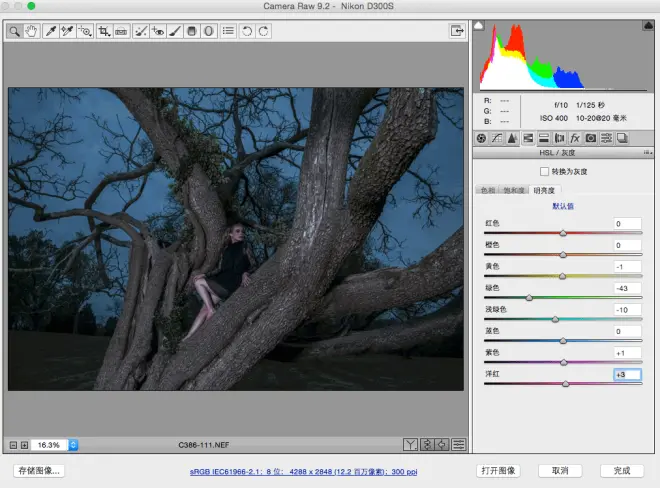Select the Red Eye Removal tool
Image resolution: width=660 pixels, height=488 pixels.
[158, 31]
